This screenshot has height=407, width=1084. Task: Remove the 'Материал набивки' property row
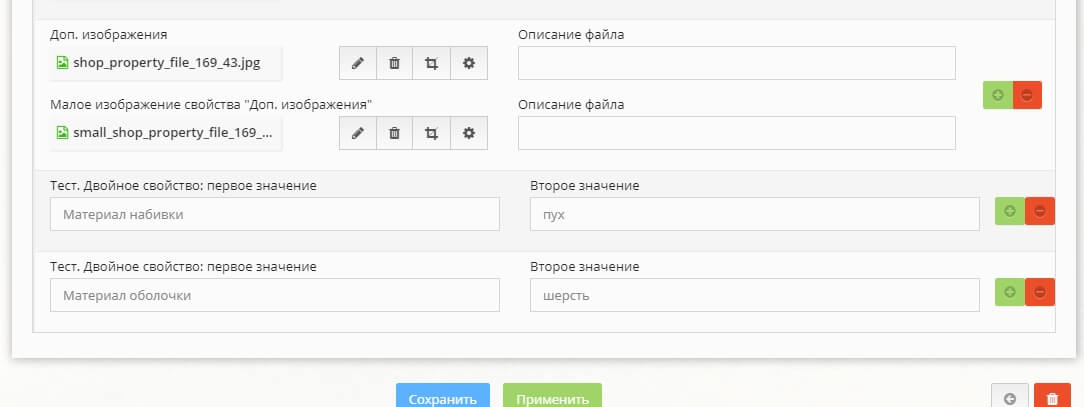pyautogui.click(x=1040, y=211)
